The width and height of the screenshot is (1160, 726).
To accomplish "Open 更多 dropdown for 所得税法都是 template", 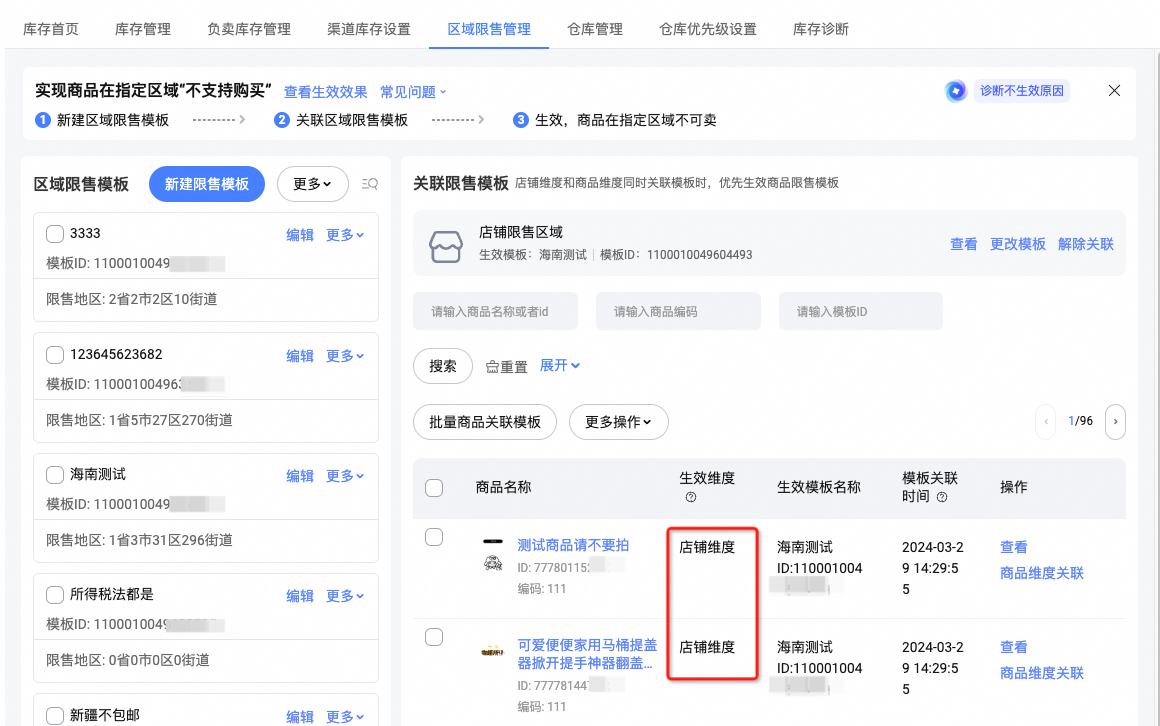I will coord(345,596).
